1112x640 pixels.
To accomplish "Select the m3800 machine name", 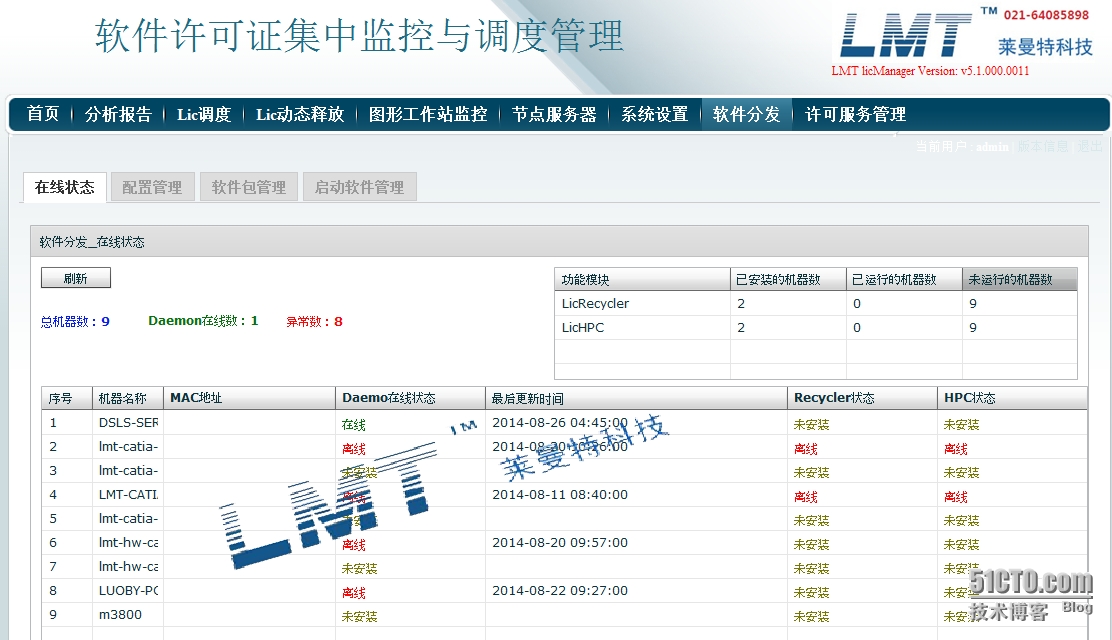I will (120, 614).
